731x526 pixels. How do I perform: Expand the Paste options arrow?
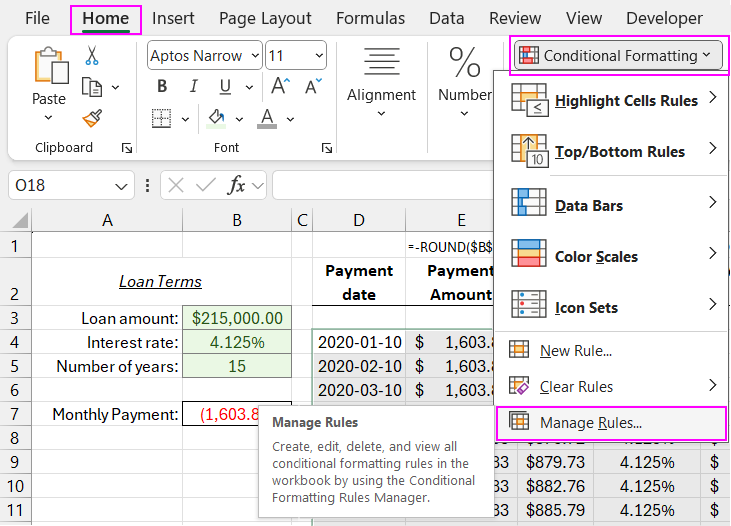[x=48, y=118]
